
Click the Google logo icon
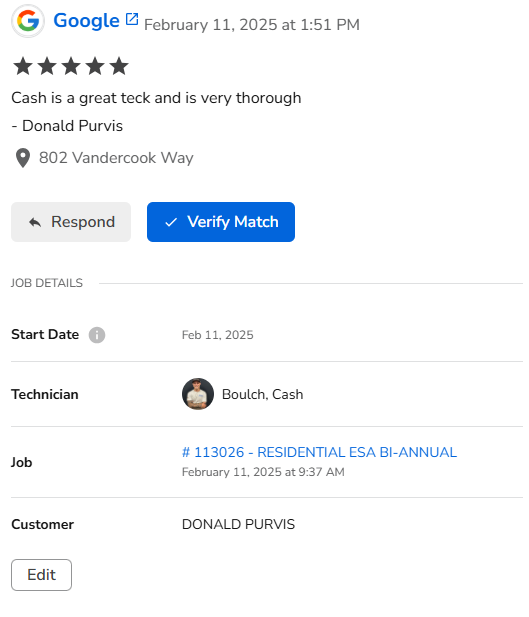[x=28, y=21]
